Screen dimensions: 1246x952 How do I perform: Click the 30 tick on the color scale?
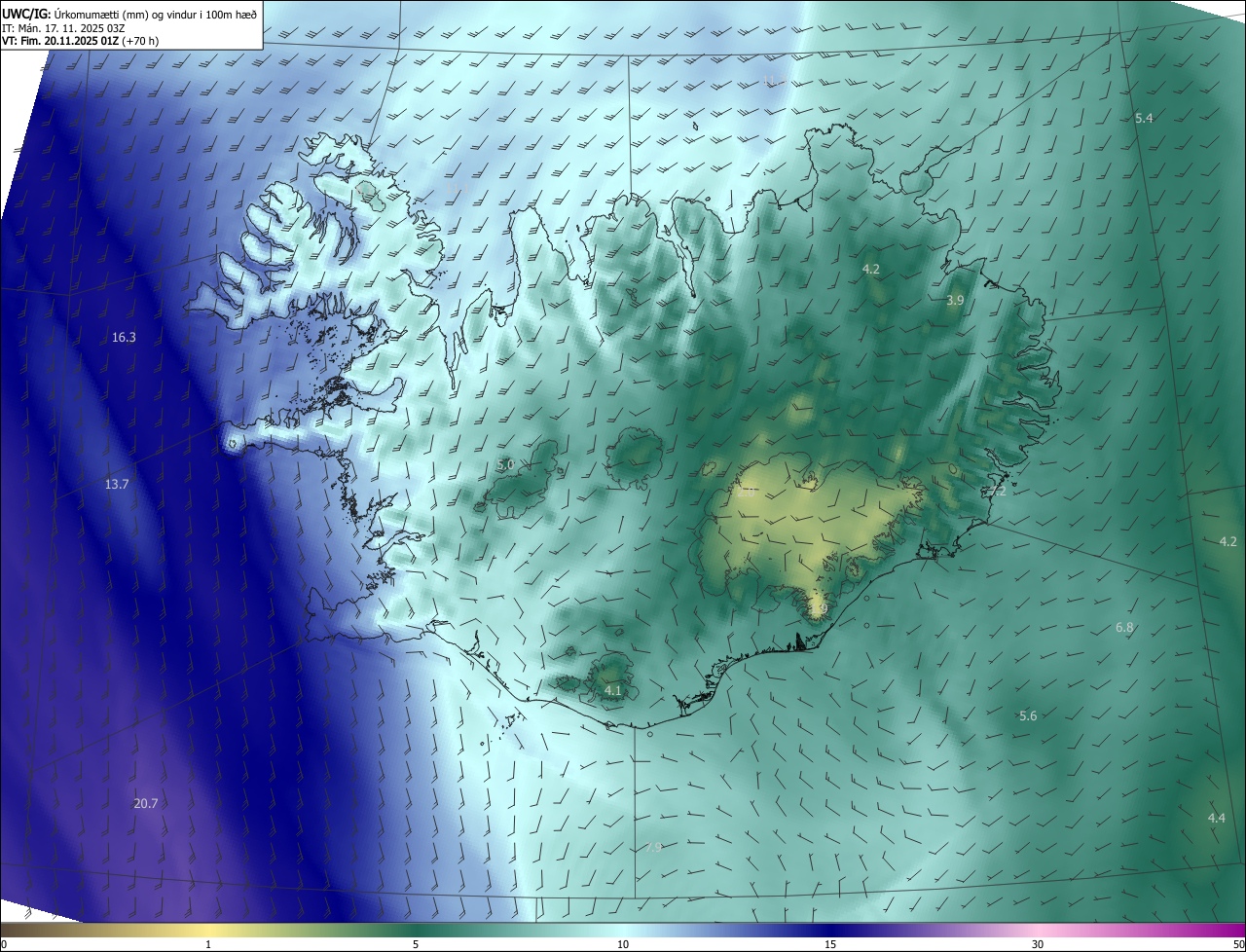[x=1038, y=944]
